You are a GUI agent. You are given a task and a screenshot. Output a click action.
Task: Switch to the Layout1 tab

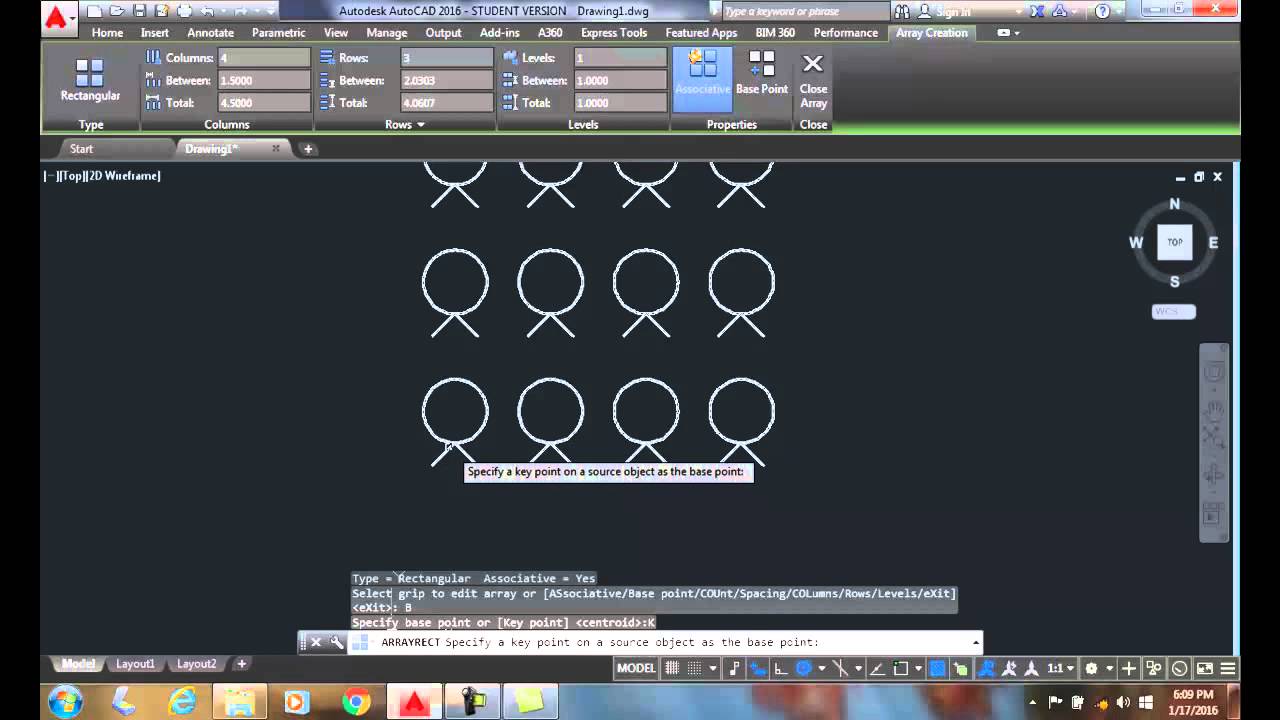coord(135,664)
